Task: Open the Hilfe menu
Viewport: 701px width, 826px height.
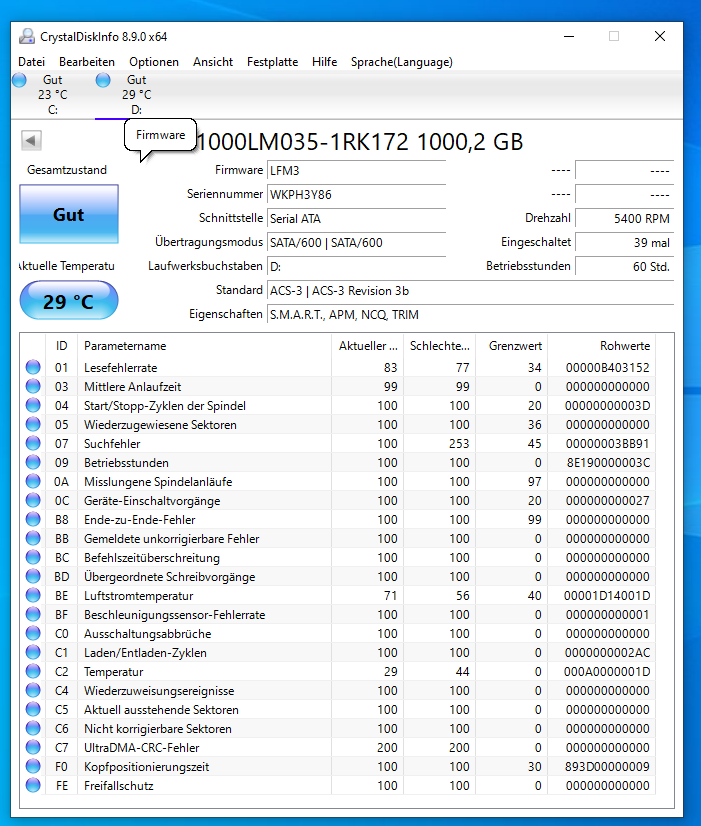Action: click(x=324, y=62)
